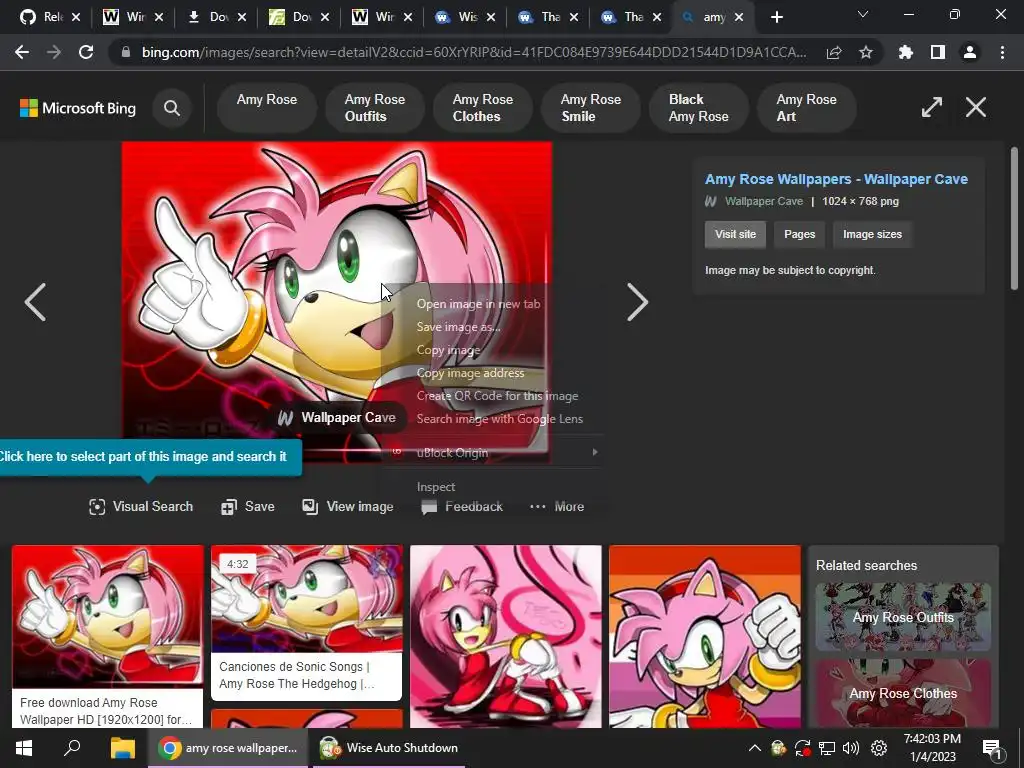Open the Chrome profile avatar icon

pyautogui.click(x=970, y=52)
